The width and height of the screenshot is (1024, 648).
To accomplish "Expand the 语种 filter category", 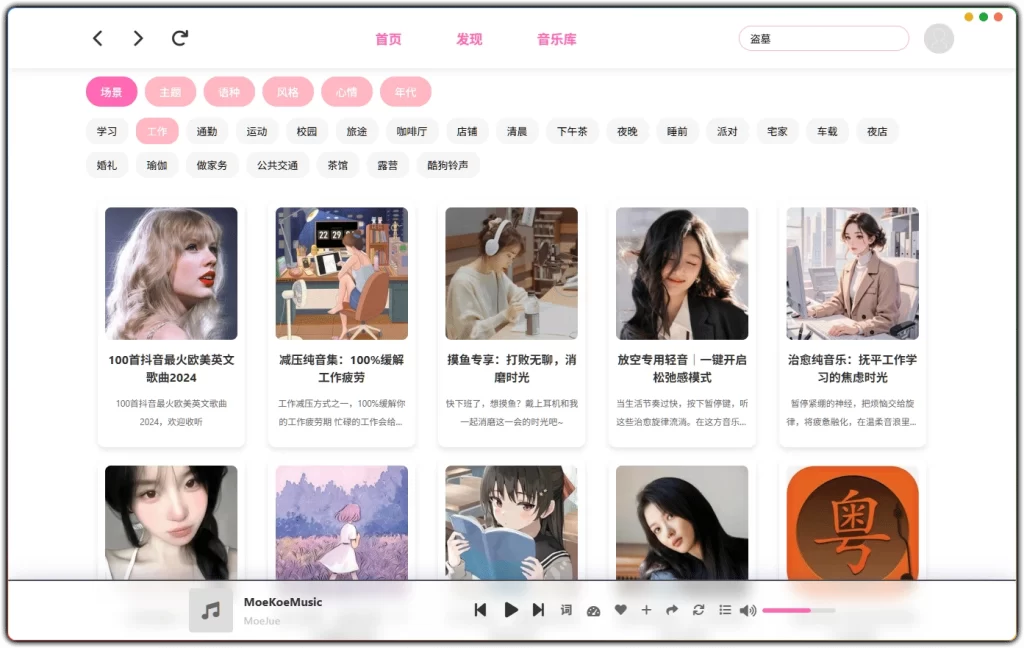I will coord(229,91).
